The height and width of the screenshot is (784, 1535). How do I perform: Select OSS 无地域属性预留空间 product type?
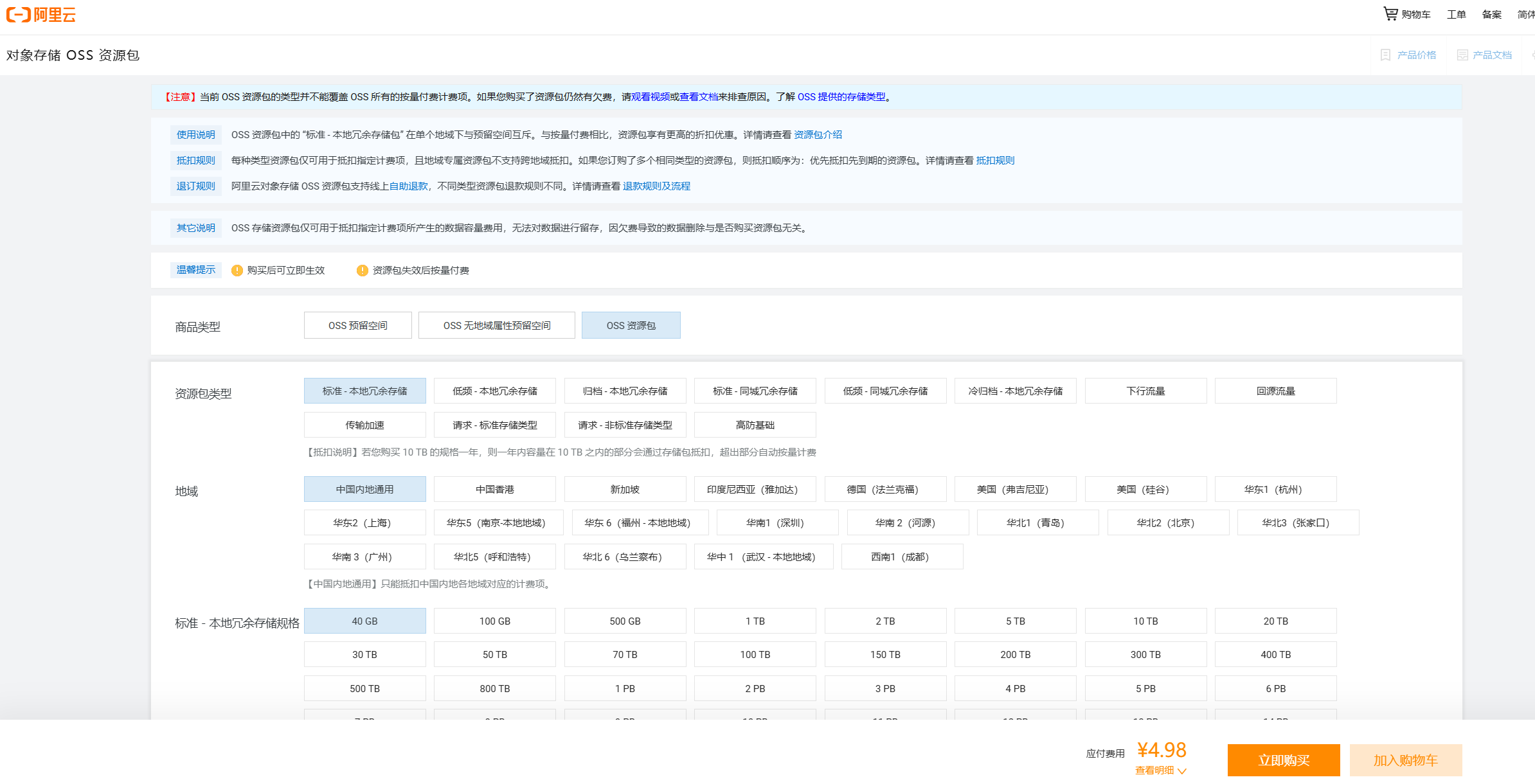coord(497,326)
